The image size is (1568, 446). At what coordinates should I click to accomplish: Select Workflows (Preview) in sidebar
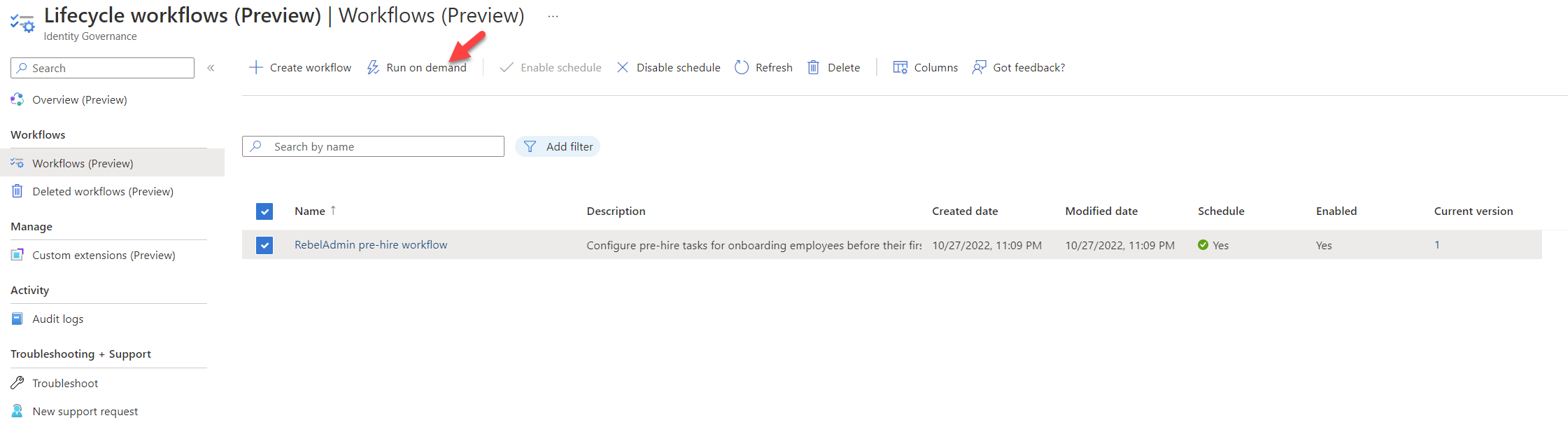[x=112, y=163]
